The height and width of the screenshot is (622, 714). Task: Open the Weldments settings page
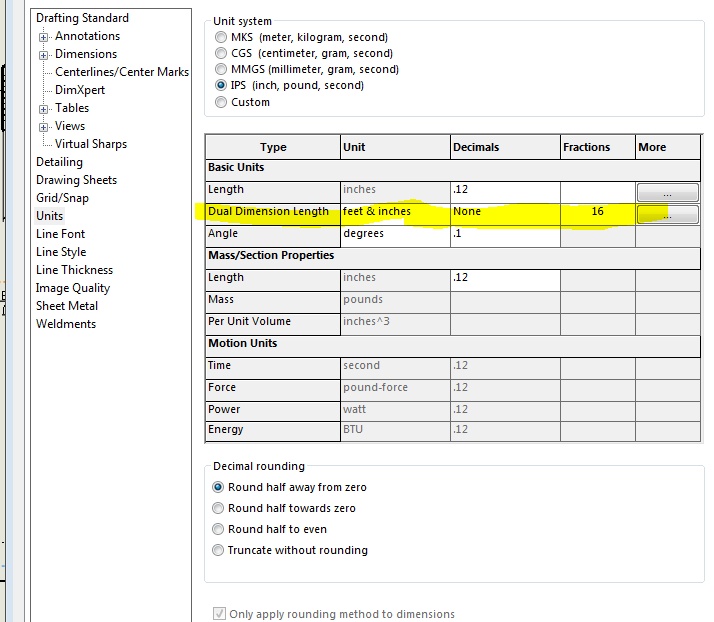pos(66,324)
